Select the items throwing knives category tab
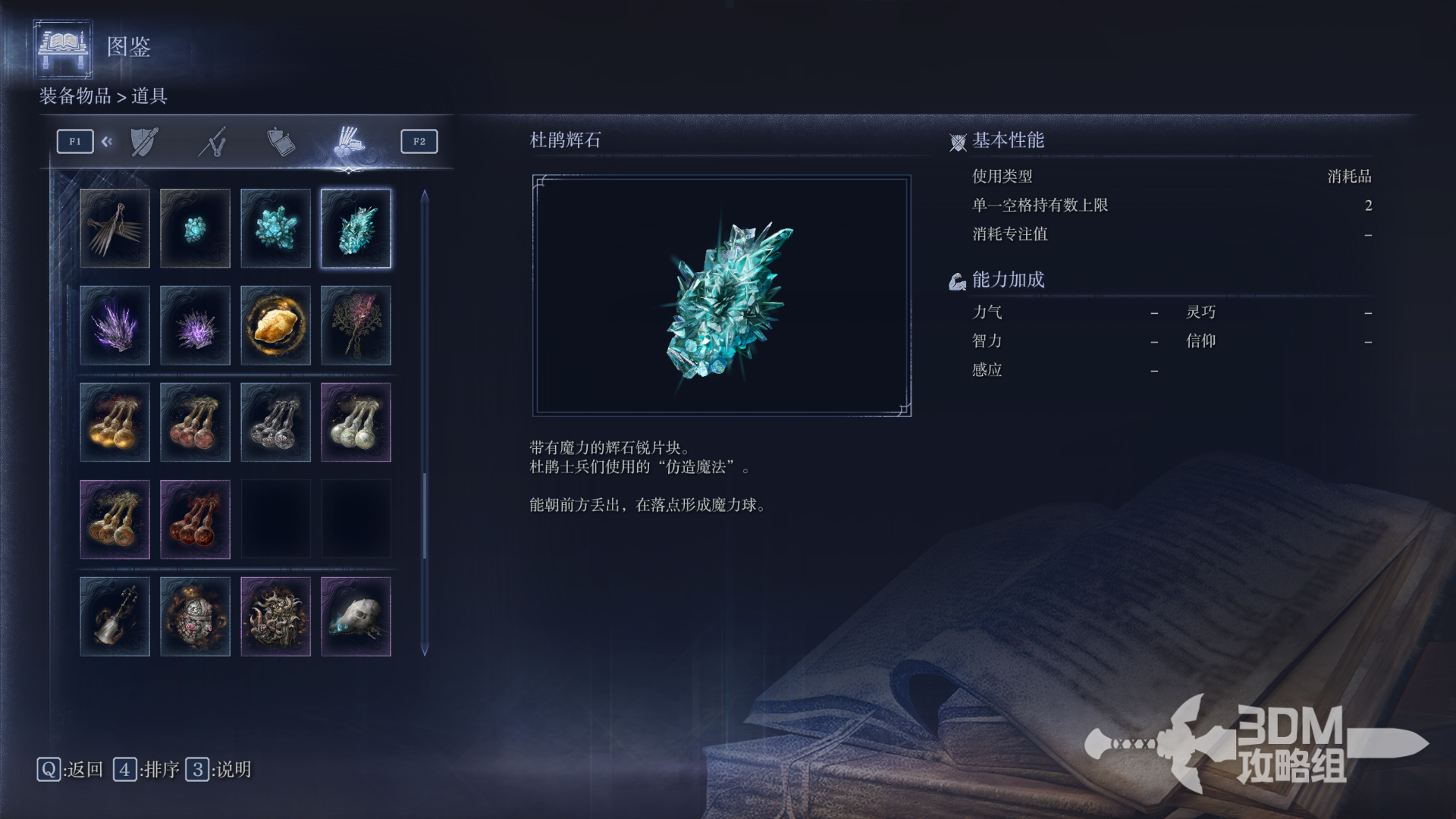Image resolution: width=1456 pixels, height=819 pixels. pyautogui.click(x=350, y=142)
